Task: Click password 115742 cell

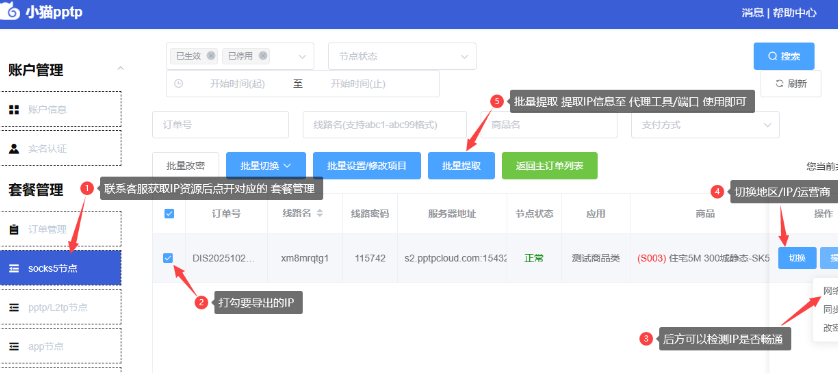Action: 370,258
